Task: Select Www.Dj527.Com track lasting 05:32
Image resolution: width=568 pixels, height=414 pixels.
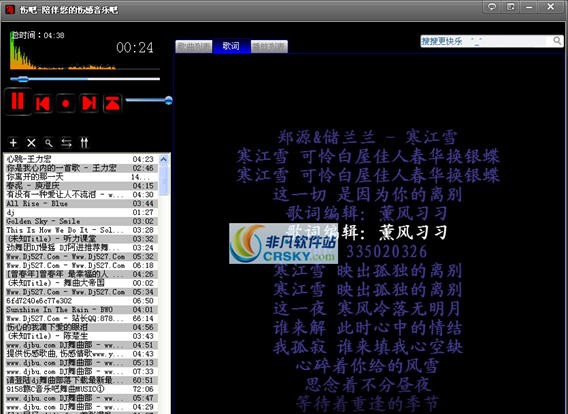Action: 81,256
